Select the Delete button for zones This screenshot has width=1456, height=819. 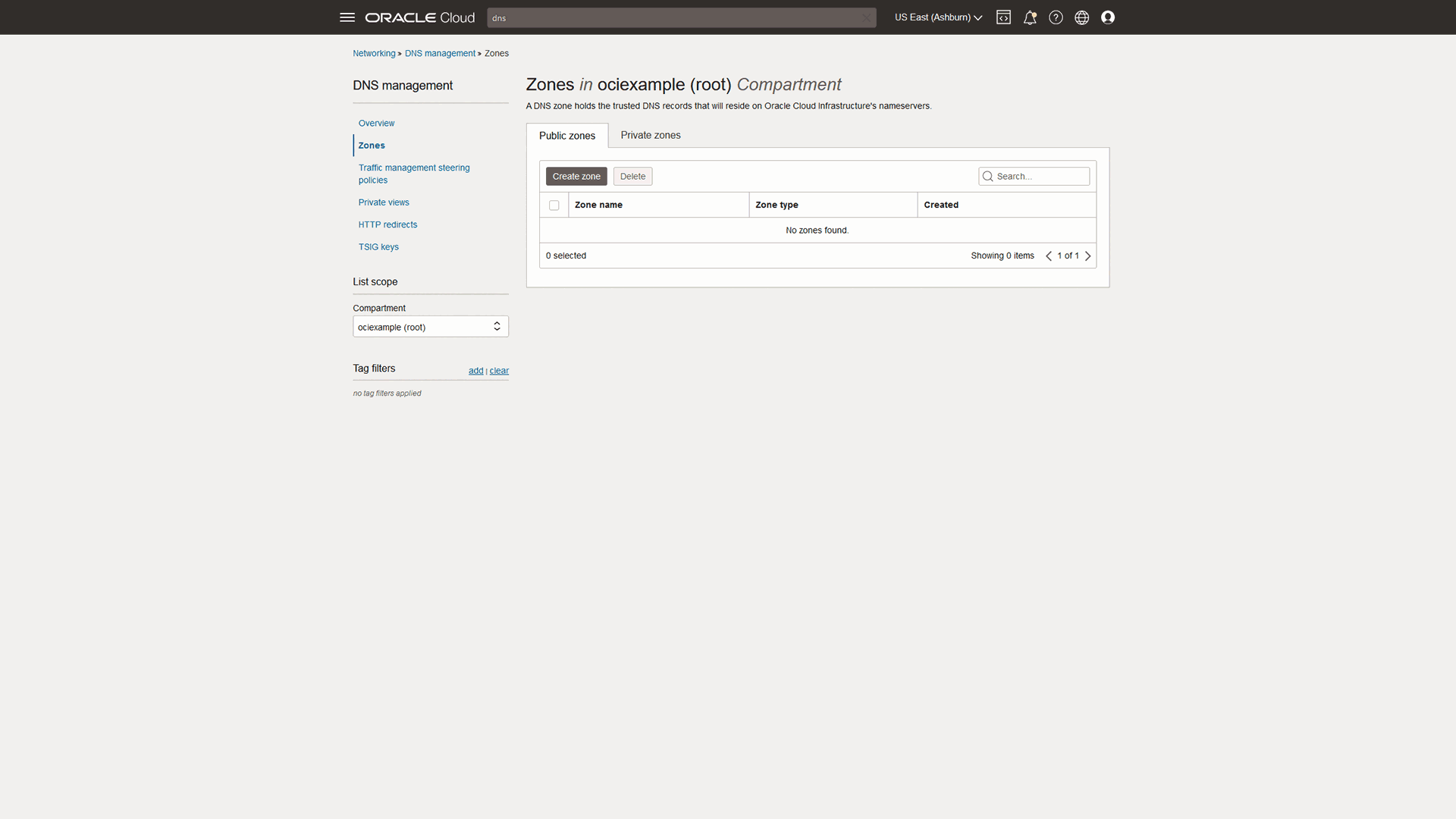point(632,175)
